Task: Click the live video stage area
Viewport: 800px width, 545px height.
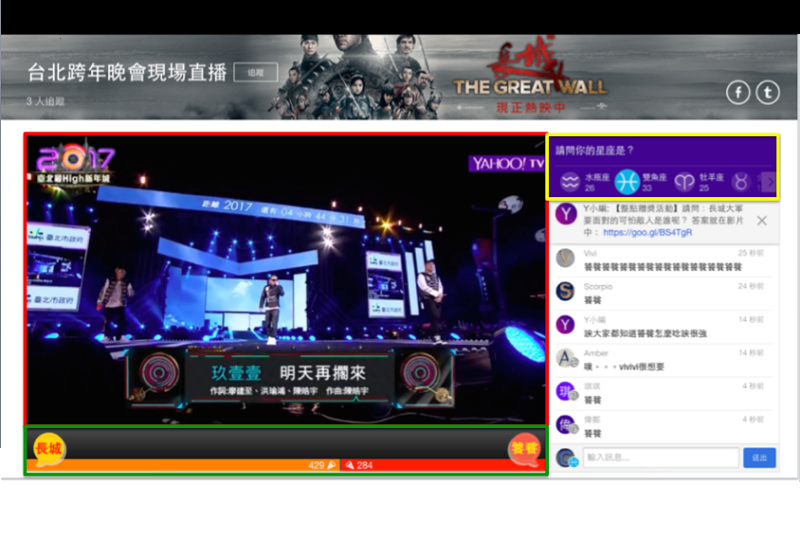Action: click(286, 279)
